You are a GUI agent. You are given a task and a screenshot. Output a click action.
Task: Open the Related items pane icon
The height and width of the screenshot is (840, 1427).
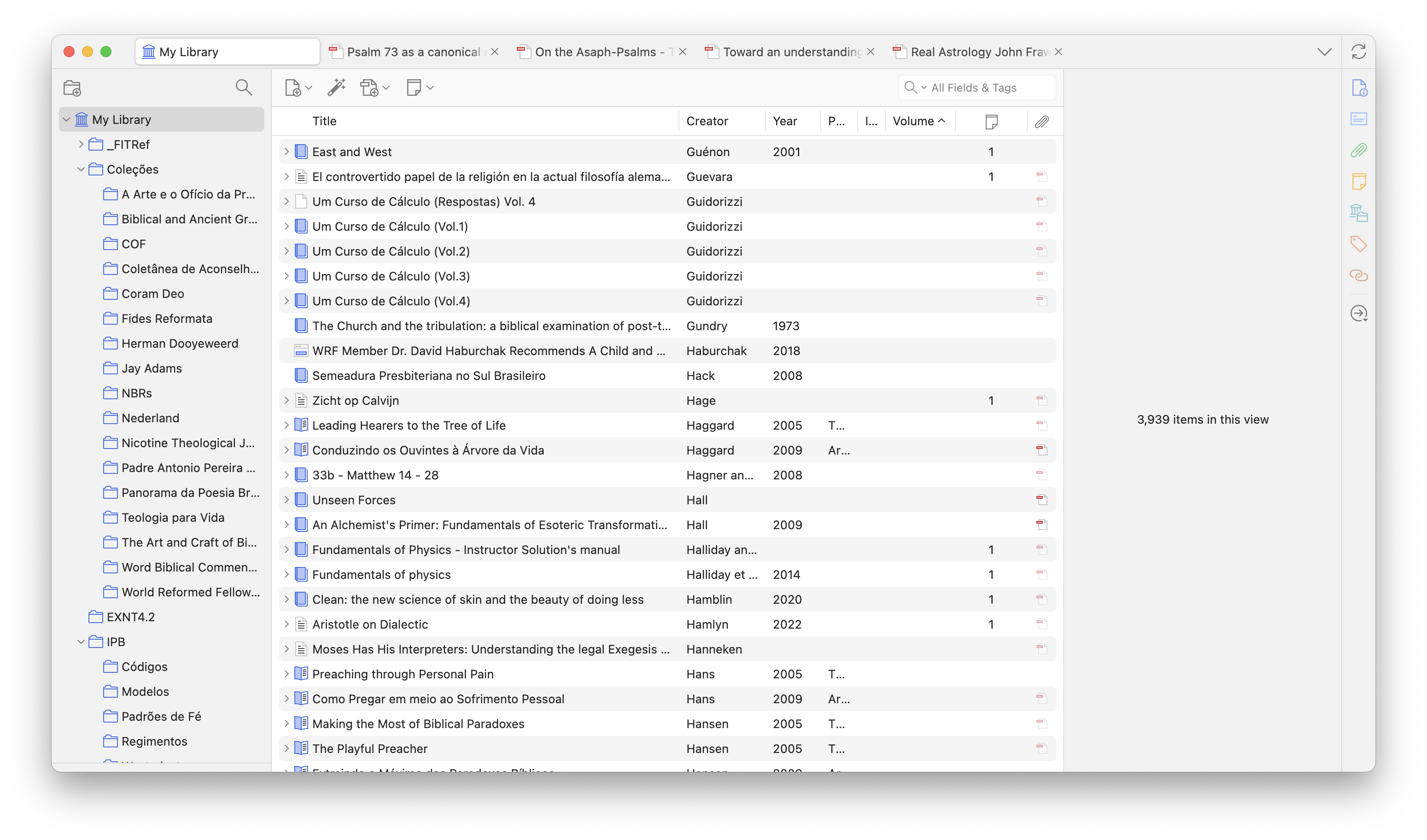tap(1358, 276)
